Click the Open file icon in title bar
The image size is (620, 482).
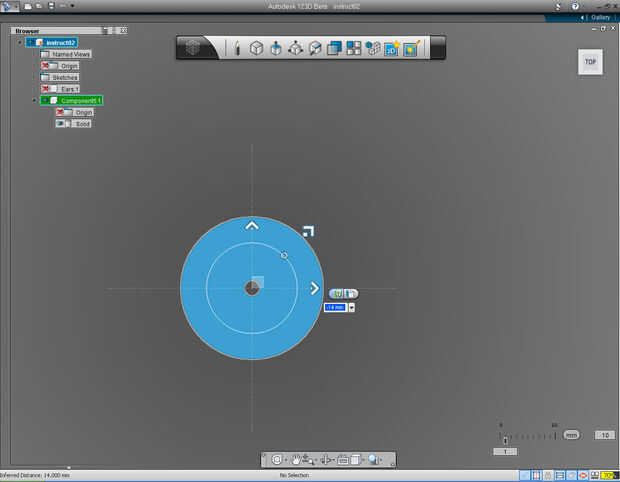(x=39, y=6)
